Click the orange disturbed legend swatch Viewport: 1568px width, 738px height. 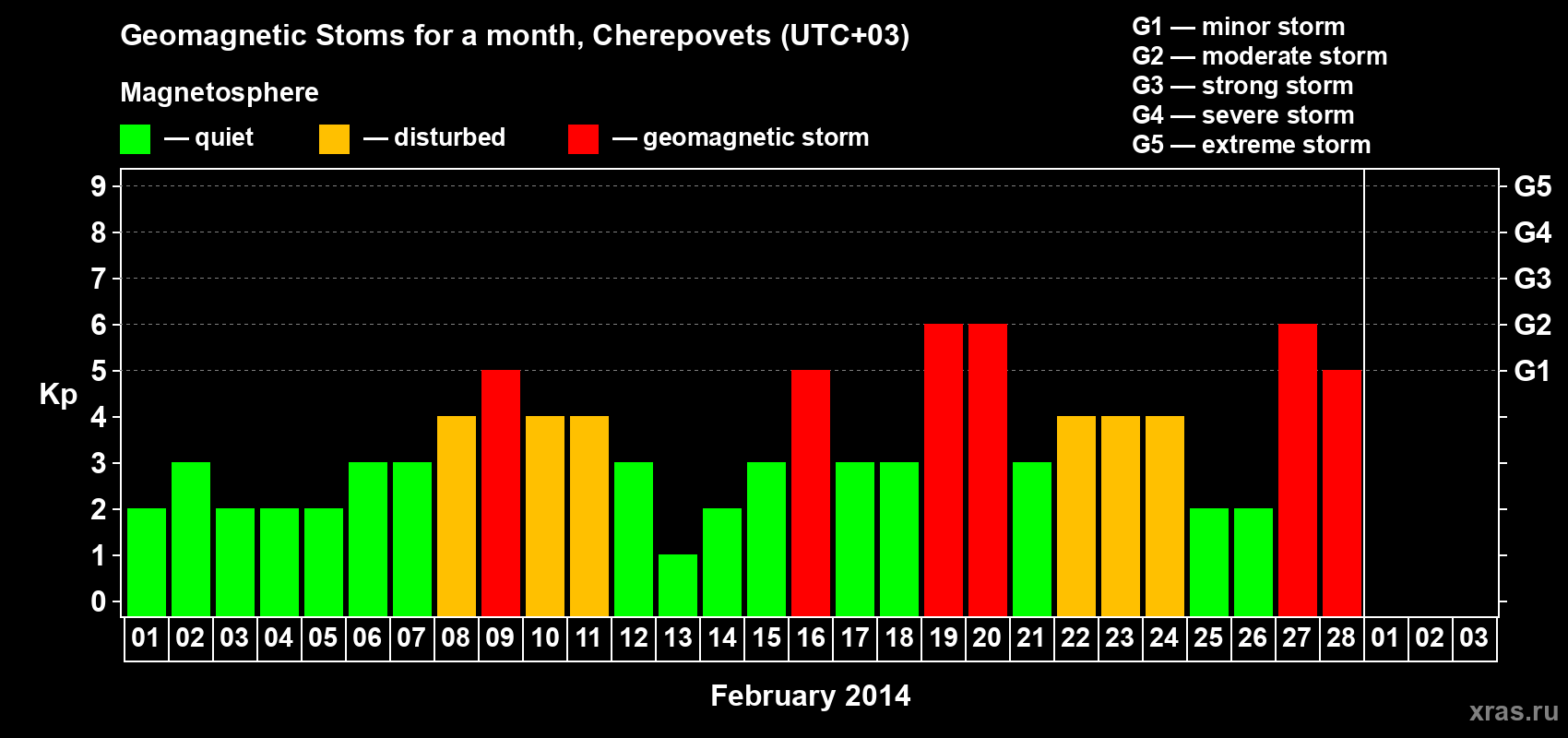(334, 139)
